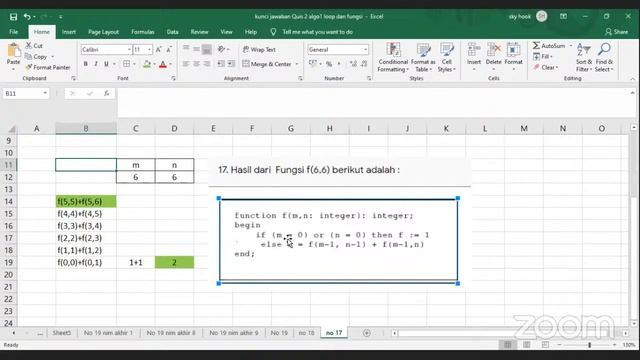Viewport: 640px width, 360px height.
Task: Open Sort & Filter options
Action: 584,58
